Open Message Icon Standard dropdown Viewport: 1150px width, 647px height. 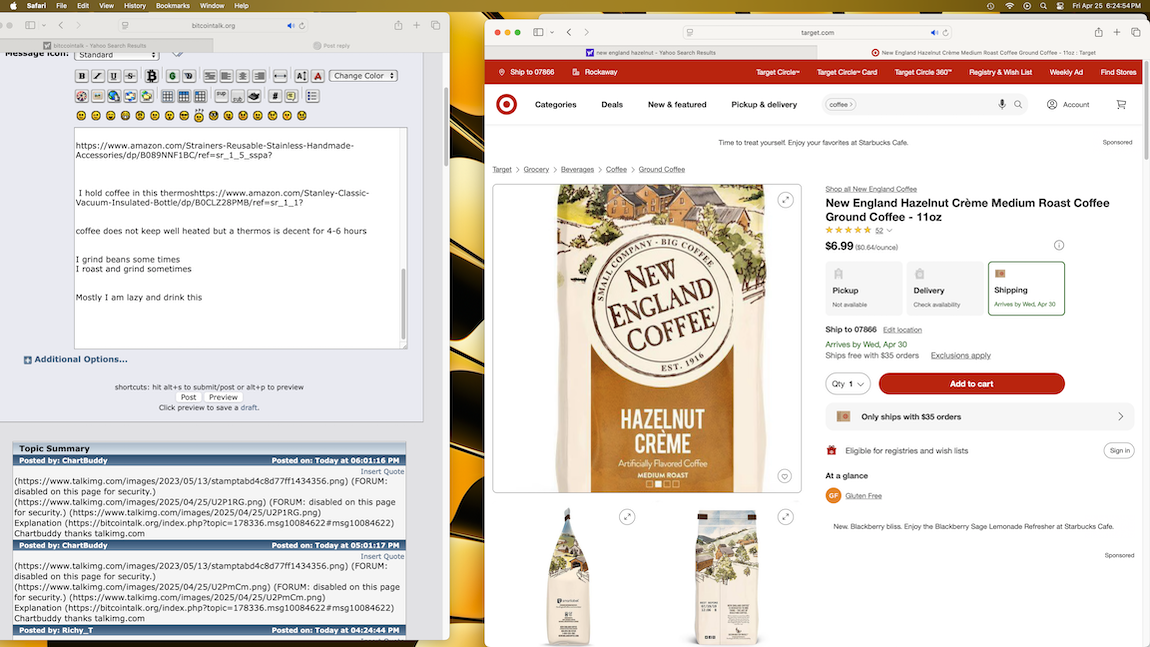(117, 55)
